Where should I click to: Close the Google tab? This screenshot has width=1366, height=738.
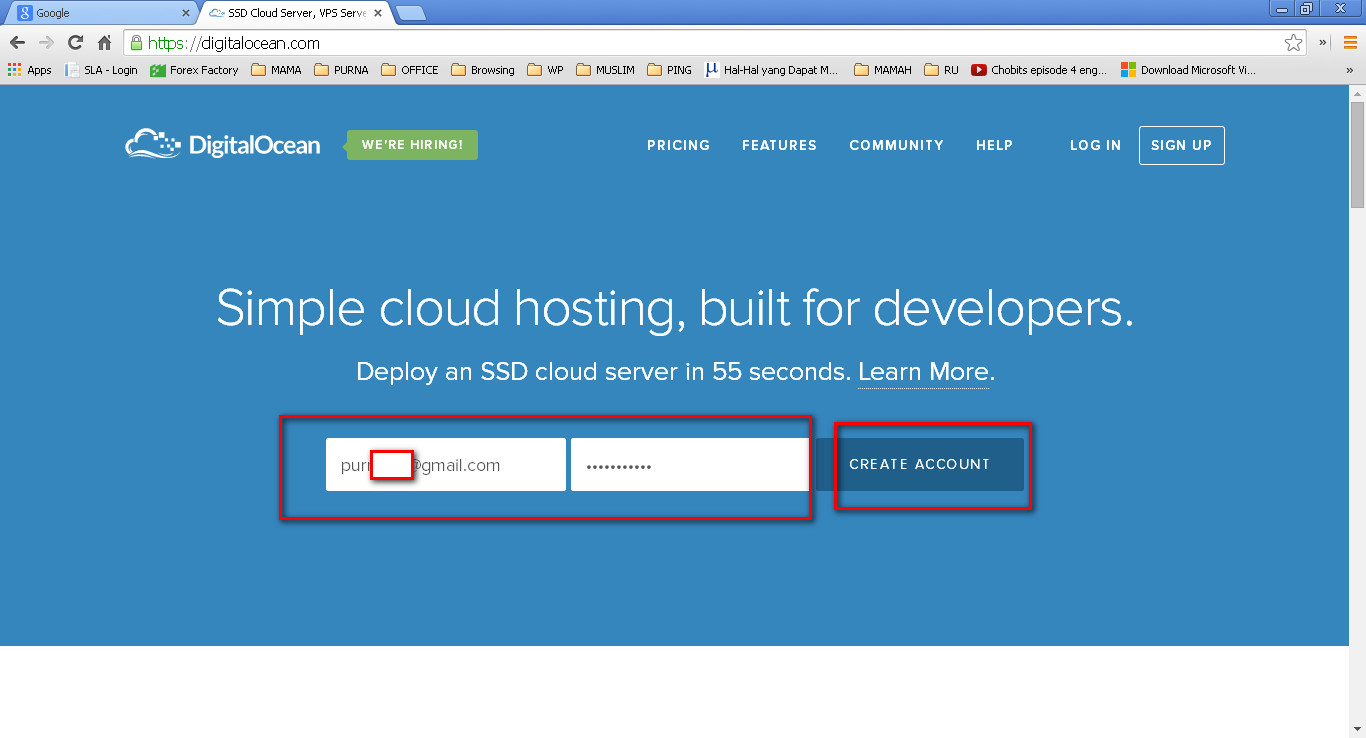click(x=185, y=13)
